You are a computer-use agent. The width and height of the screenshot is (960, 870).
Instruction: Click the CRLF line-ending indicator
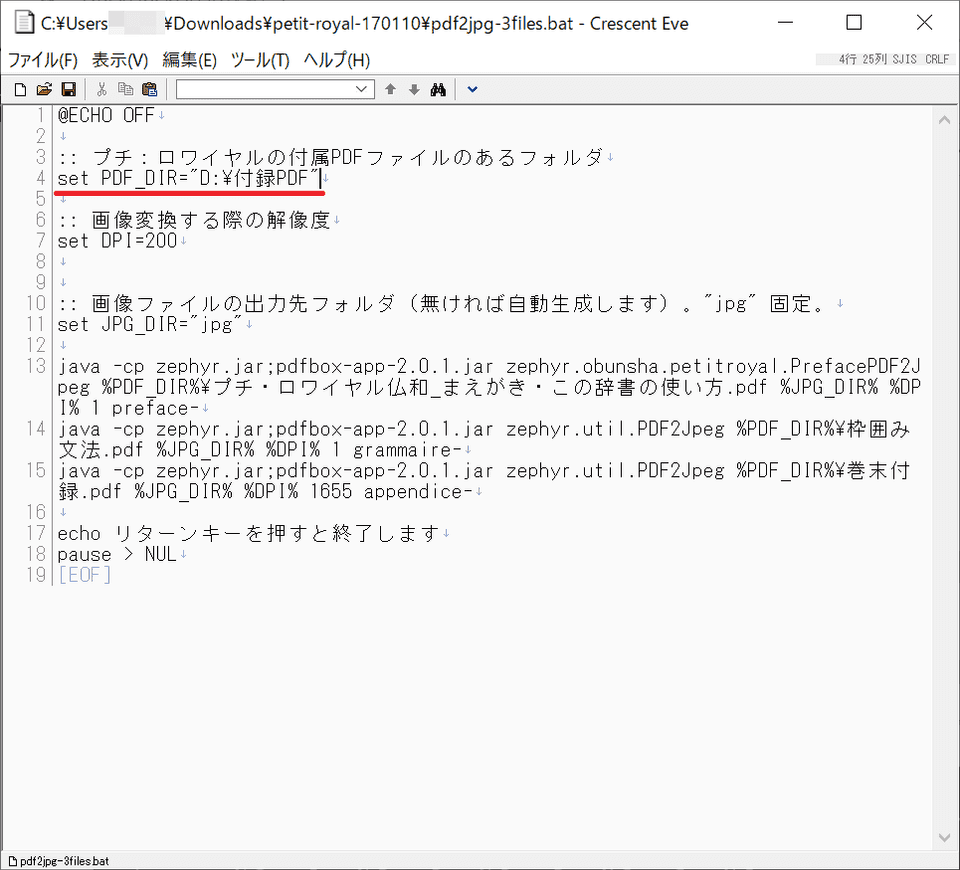[937, 59]
